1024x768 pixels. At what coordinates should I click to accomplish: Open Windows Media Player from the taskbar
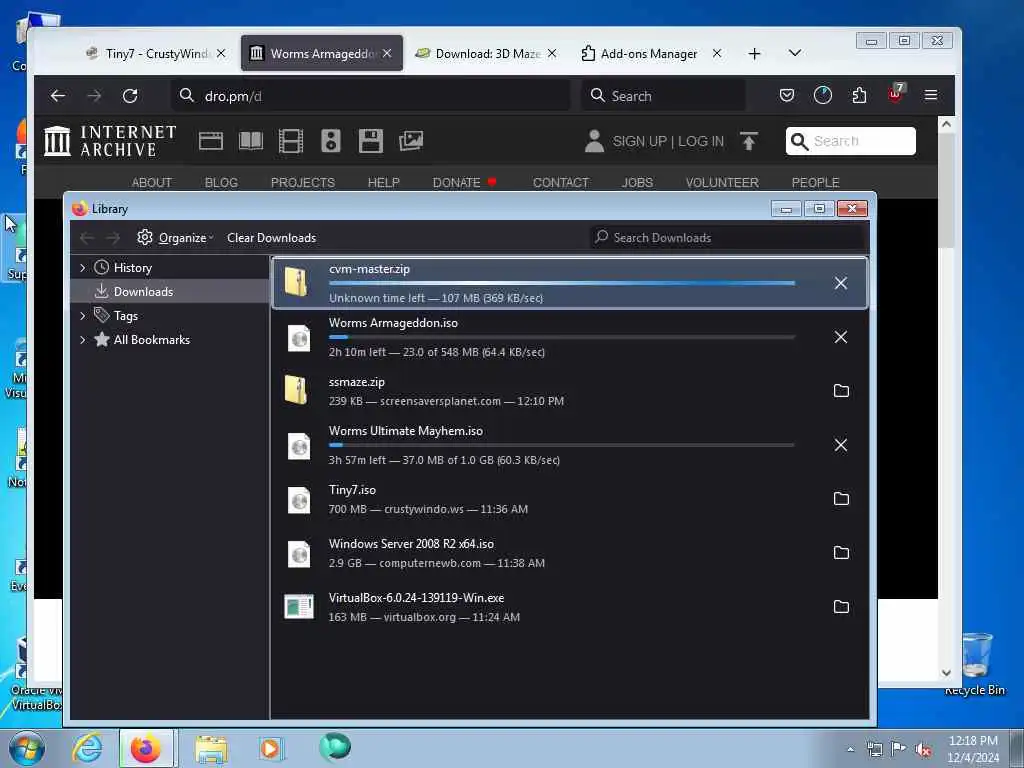click(270, 749)
